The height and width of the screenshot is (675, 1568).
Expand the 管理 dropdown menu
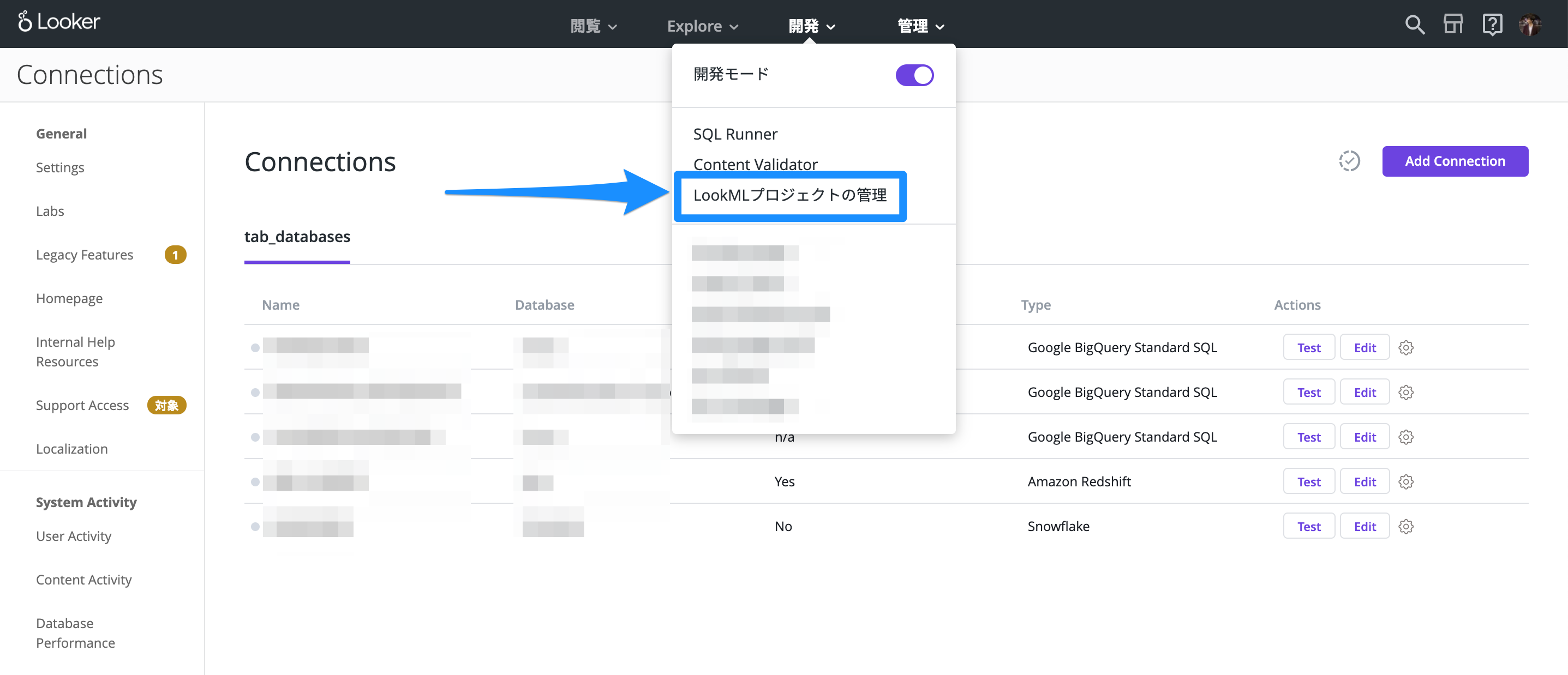pyautogui.click(x=920, y=26)
